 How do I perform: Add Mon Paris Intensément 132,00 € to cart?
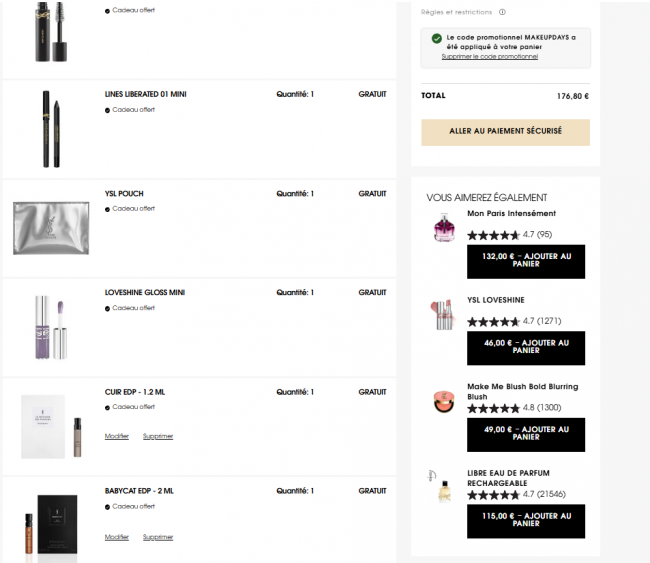(526, 261)
